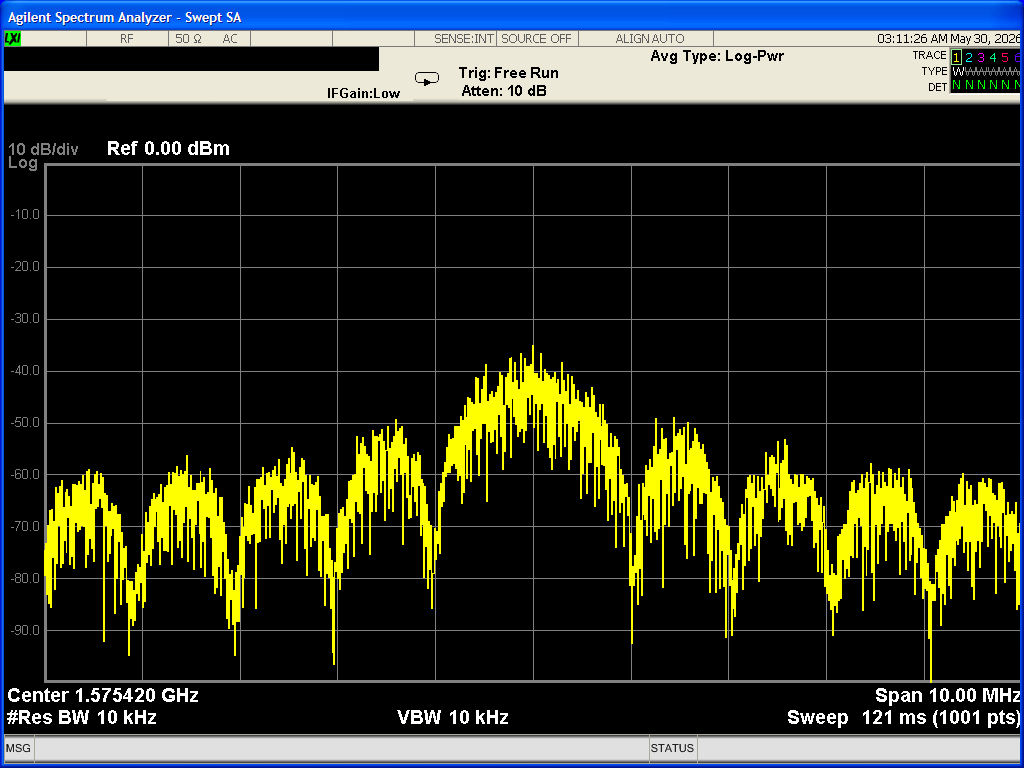This screenshot has width=1024, height=768.
Task: Click the SOURCE OFF status field
Action: pyautogui.click(x=536, y=39)
